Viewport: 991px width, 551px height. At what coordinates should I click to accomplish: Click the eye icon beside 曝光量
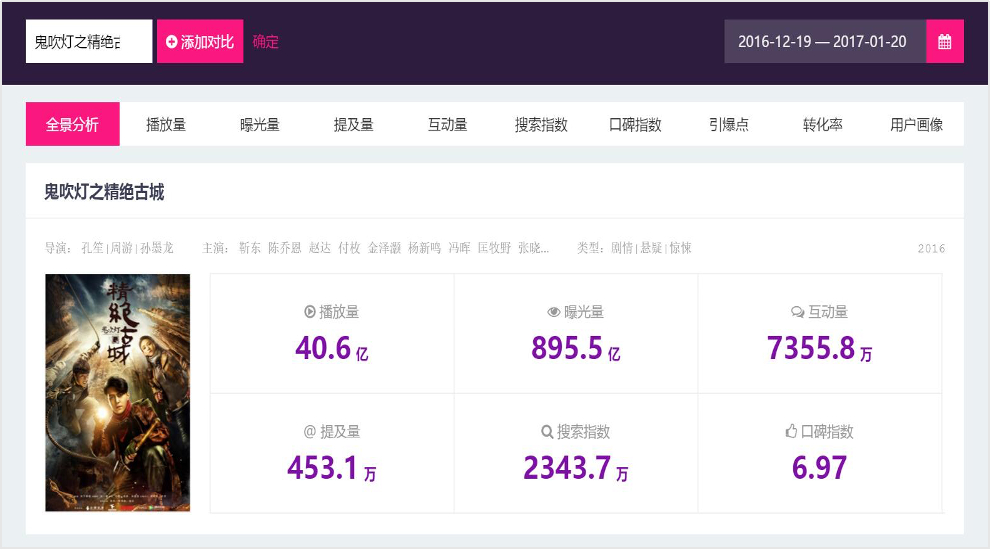(553, 312)
